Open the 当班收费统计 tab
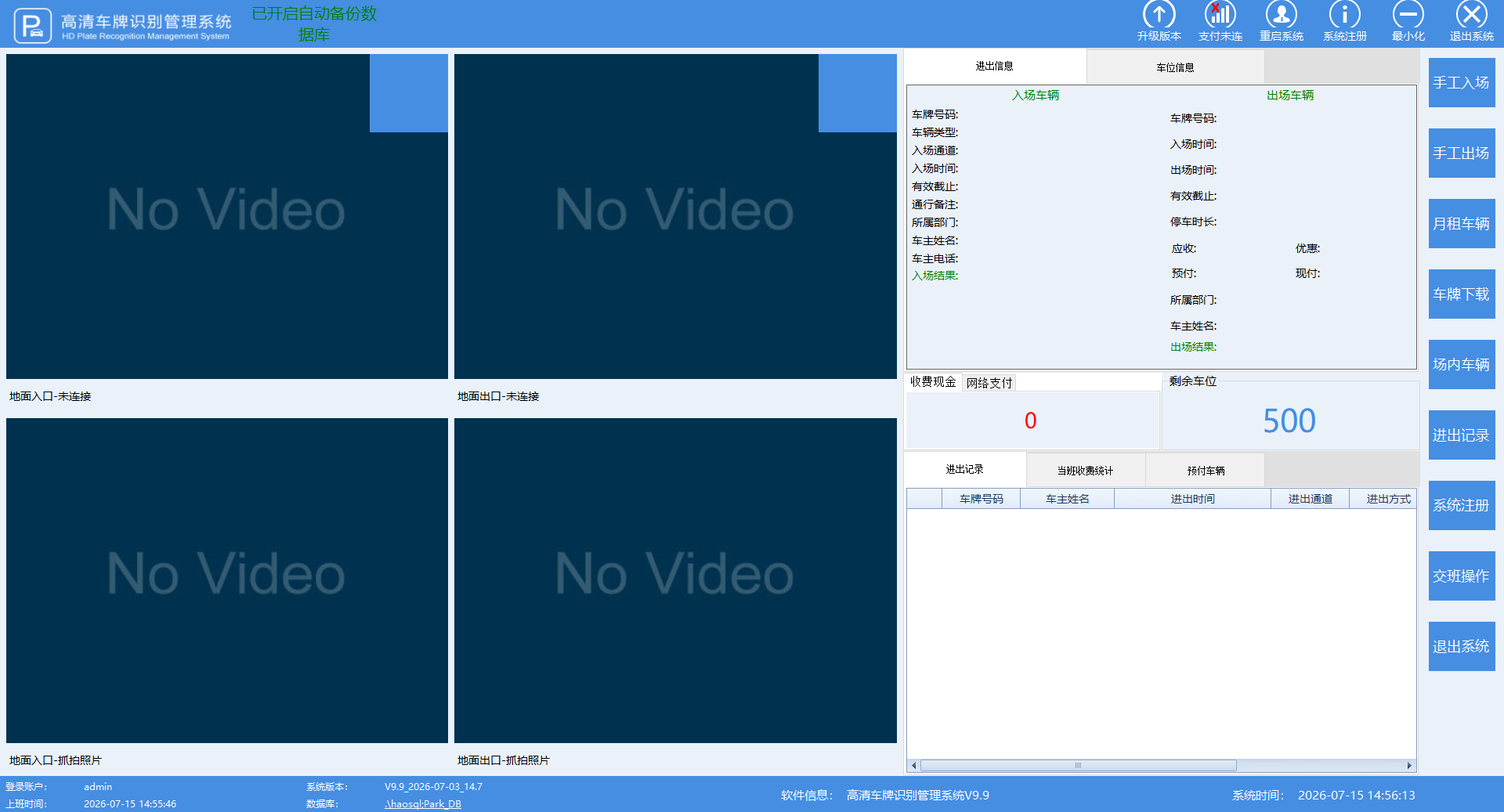Image resolution: width=1504 pixels, height=812 pixels. [1085, 471]
